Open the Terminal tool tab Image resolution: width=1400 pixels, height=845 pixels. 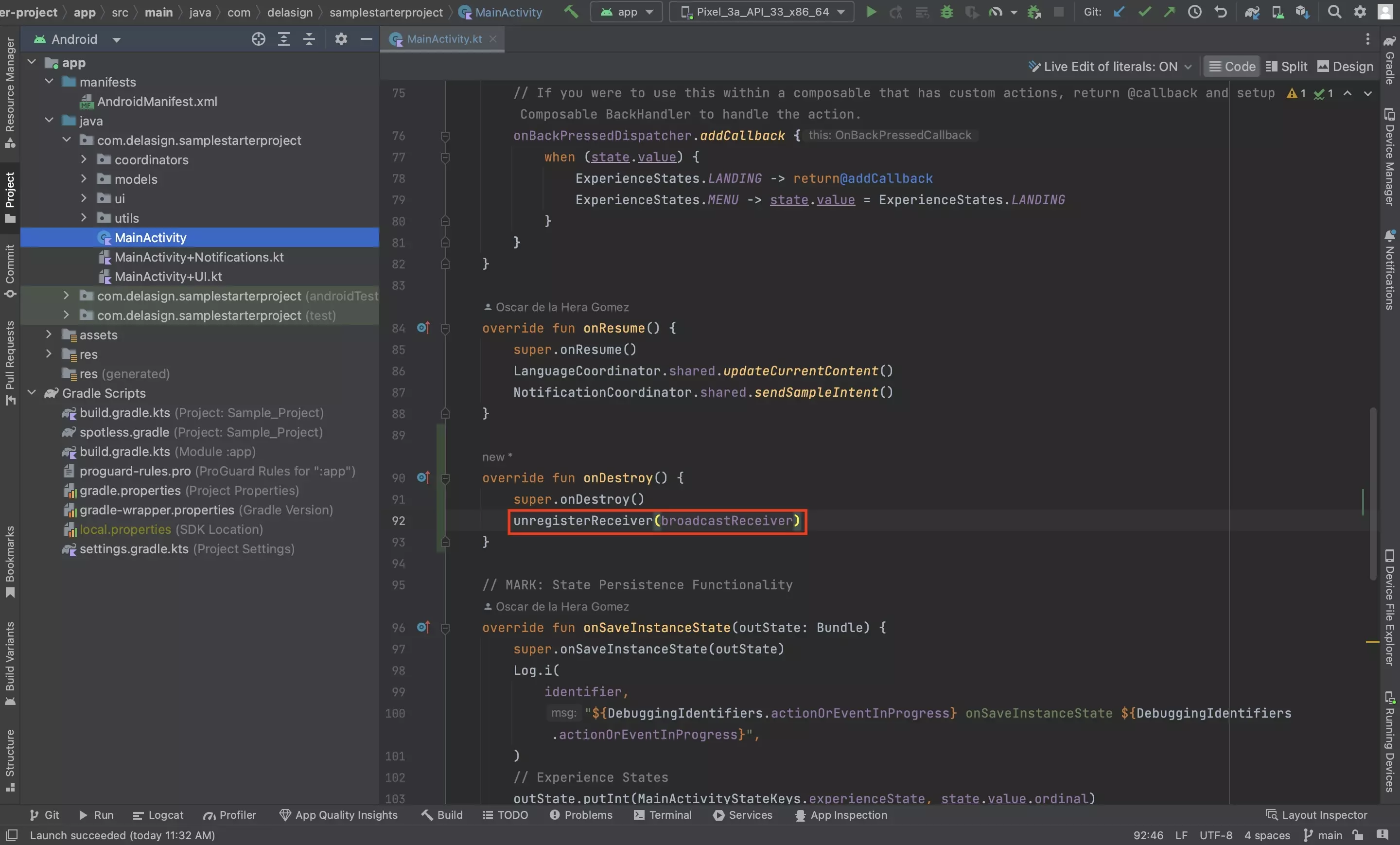tap(663, 815)
